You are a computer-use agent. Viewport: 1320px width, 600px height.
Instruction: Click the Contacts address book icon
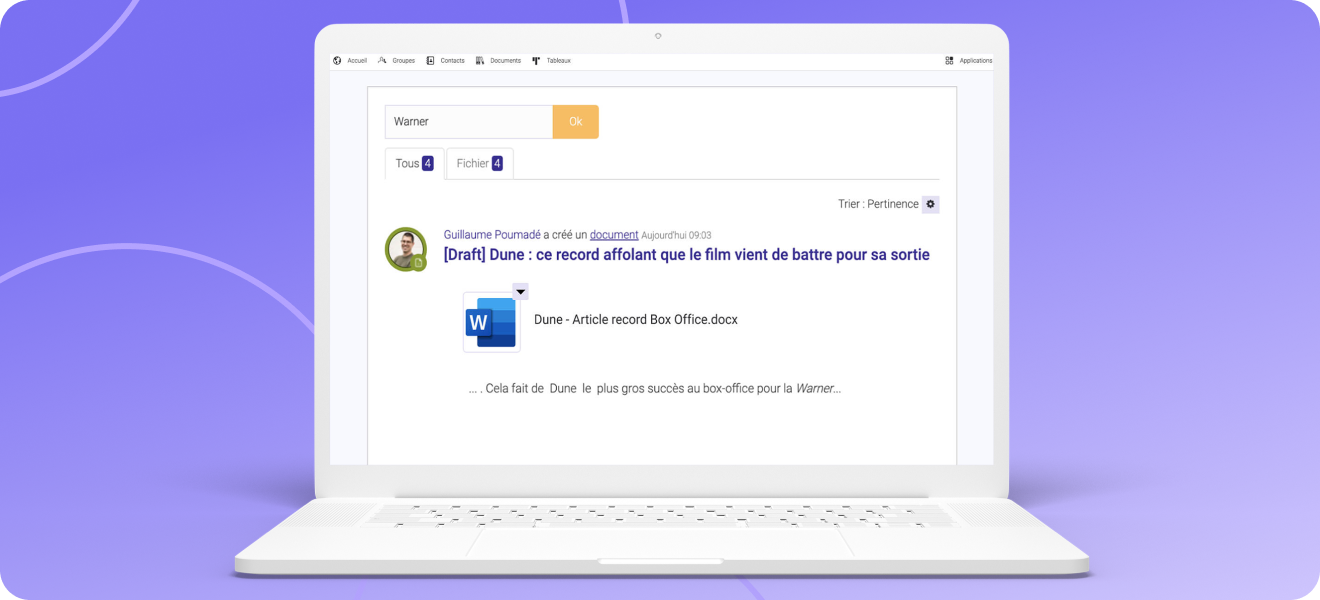coord(430,61)
